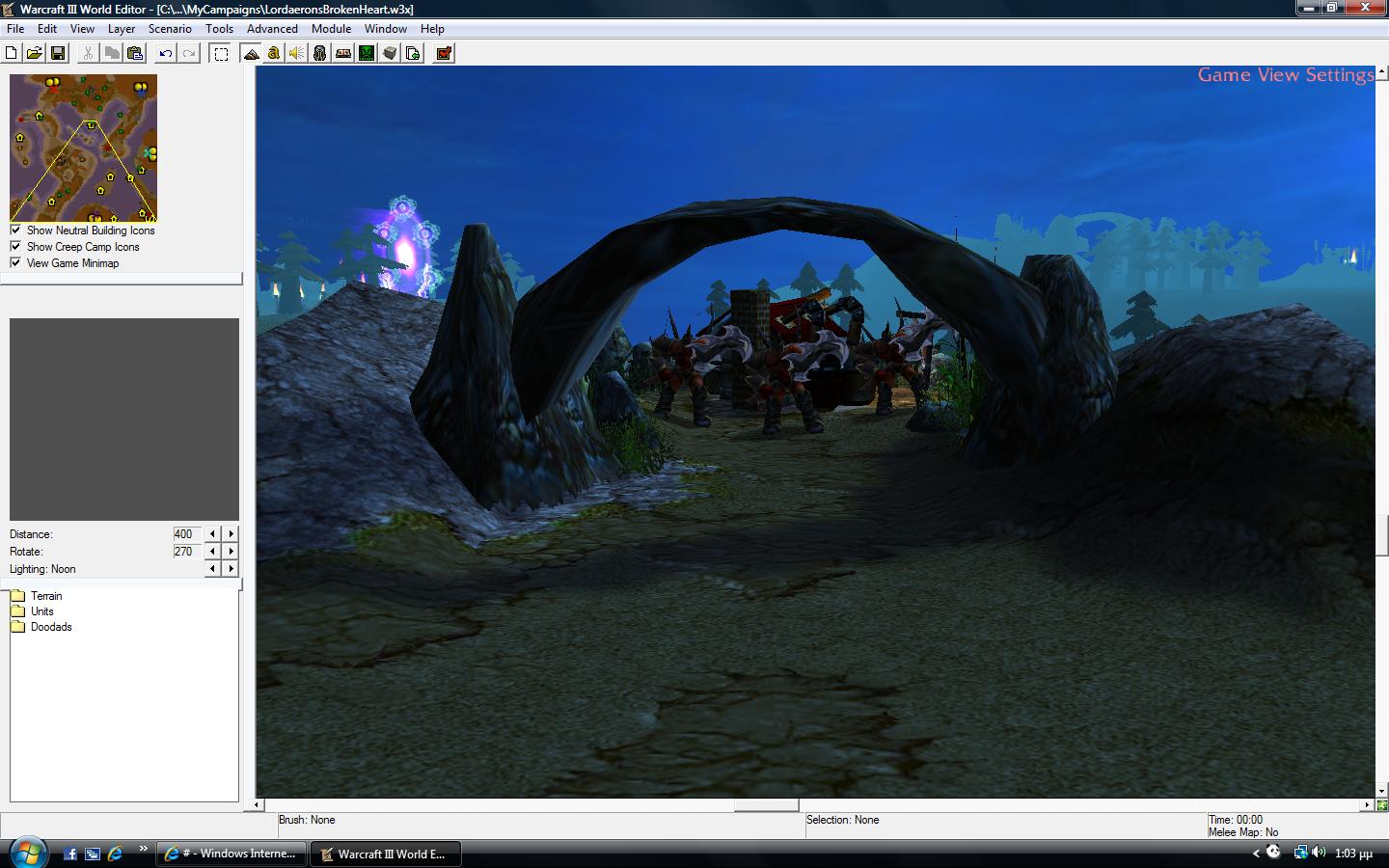Click the Units folder icon
This screenshot has width=1389, height=868.
(x=17, y=610)
